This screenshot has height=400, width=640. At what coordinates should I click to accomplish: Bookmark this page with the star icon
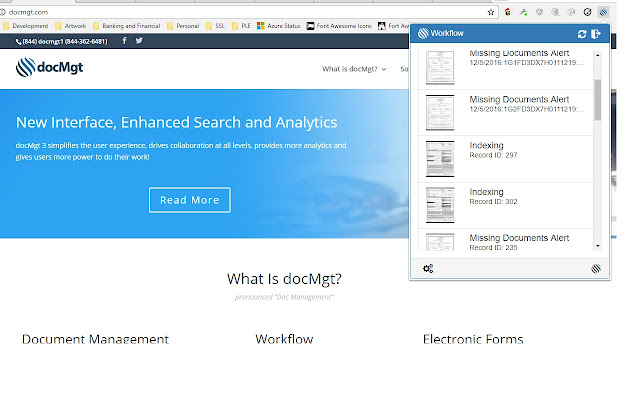[491, 12]
